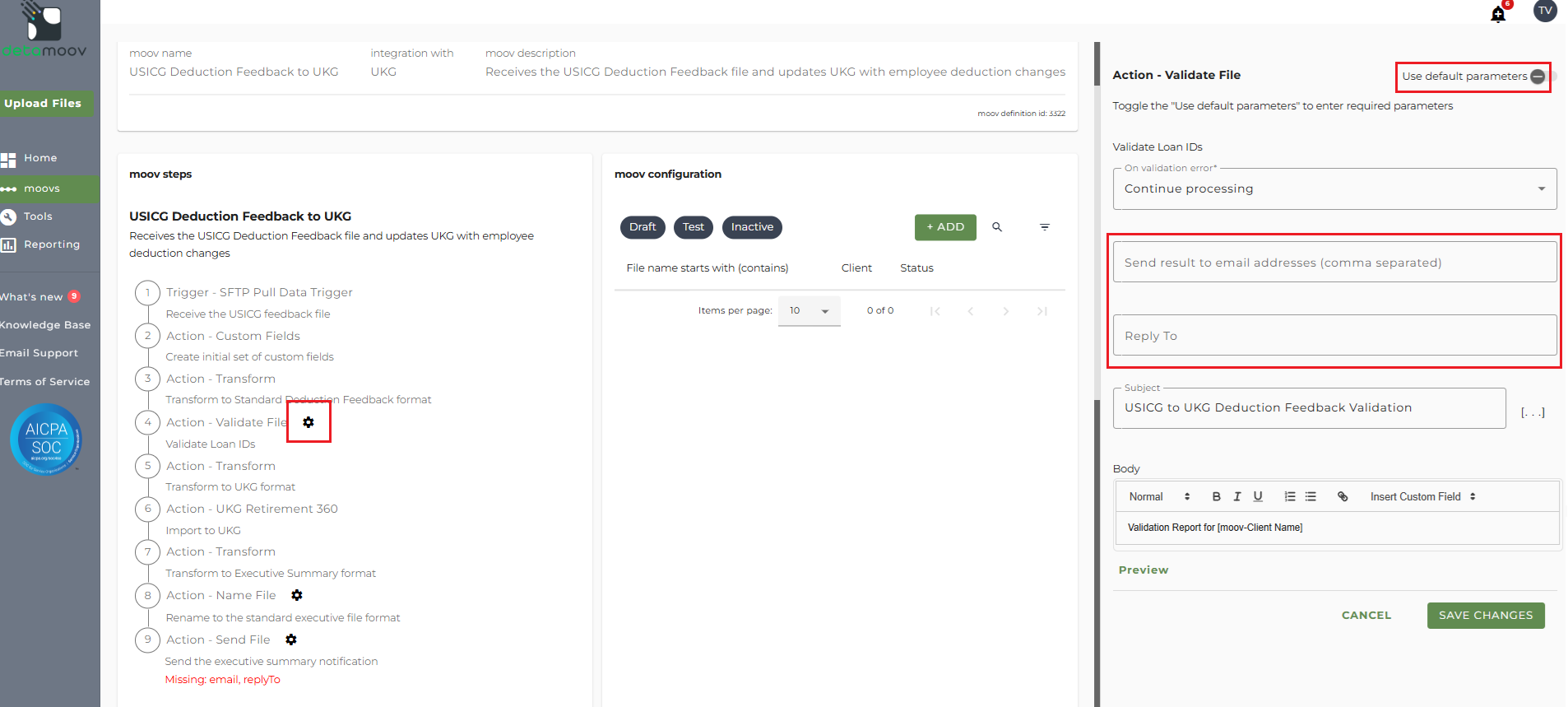Sort by Client column header
The image size is (1568, 707).
pyautogui.click(x=856, y=268)
